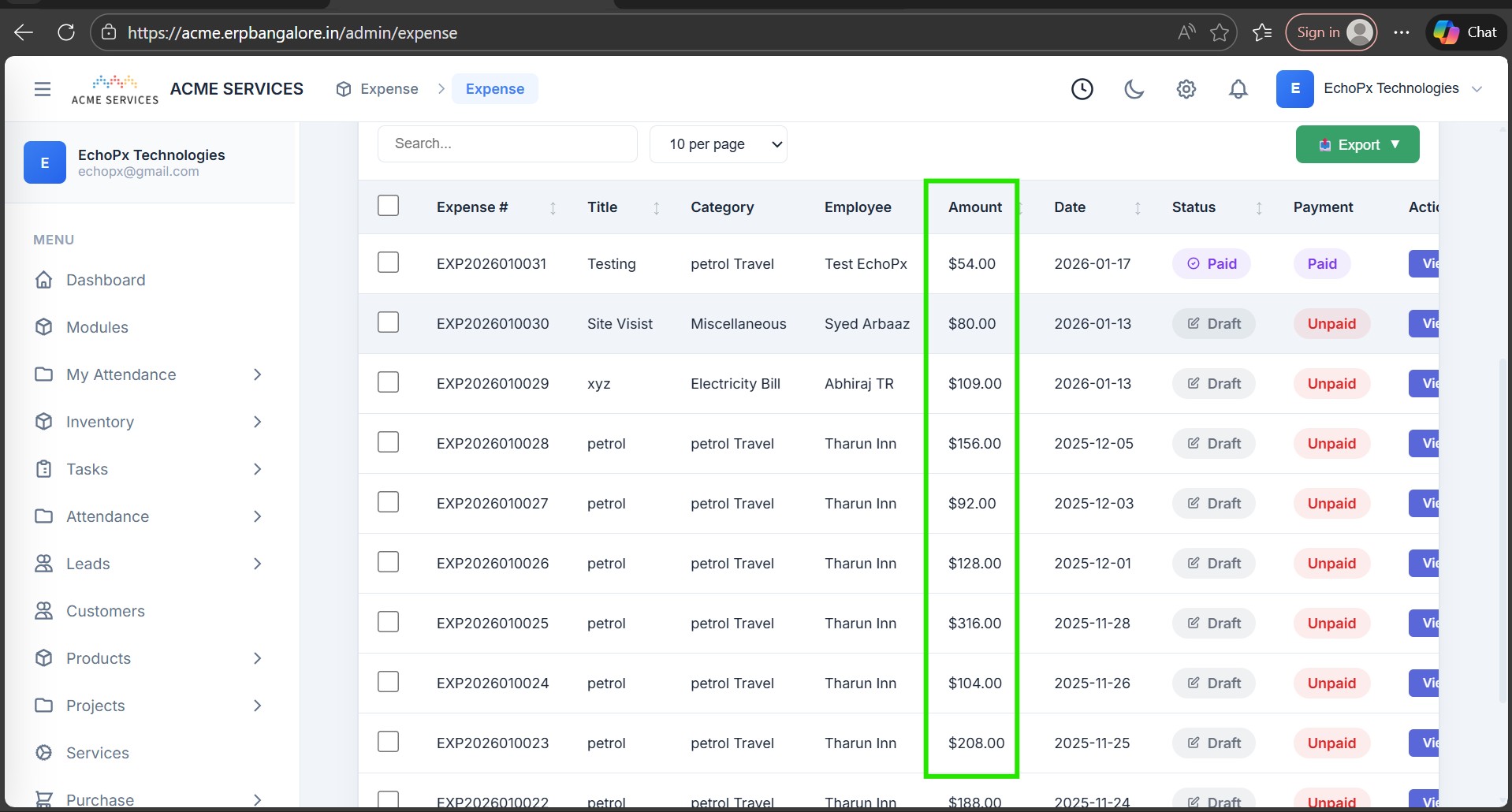Click the clock history icon in header
This screenshot has height=812, width=1512.
[1082, 89]
